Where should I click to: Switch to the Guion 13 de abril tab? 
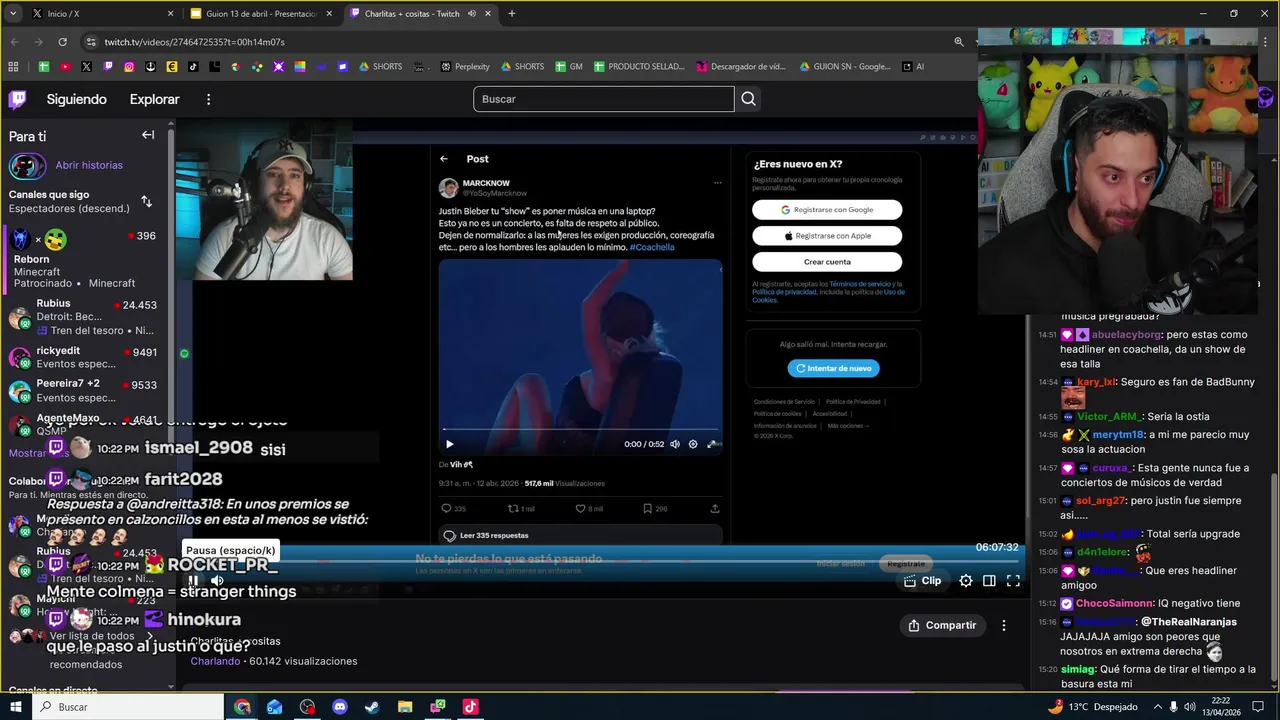262,14
